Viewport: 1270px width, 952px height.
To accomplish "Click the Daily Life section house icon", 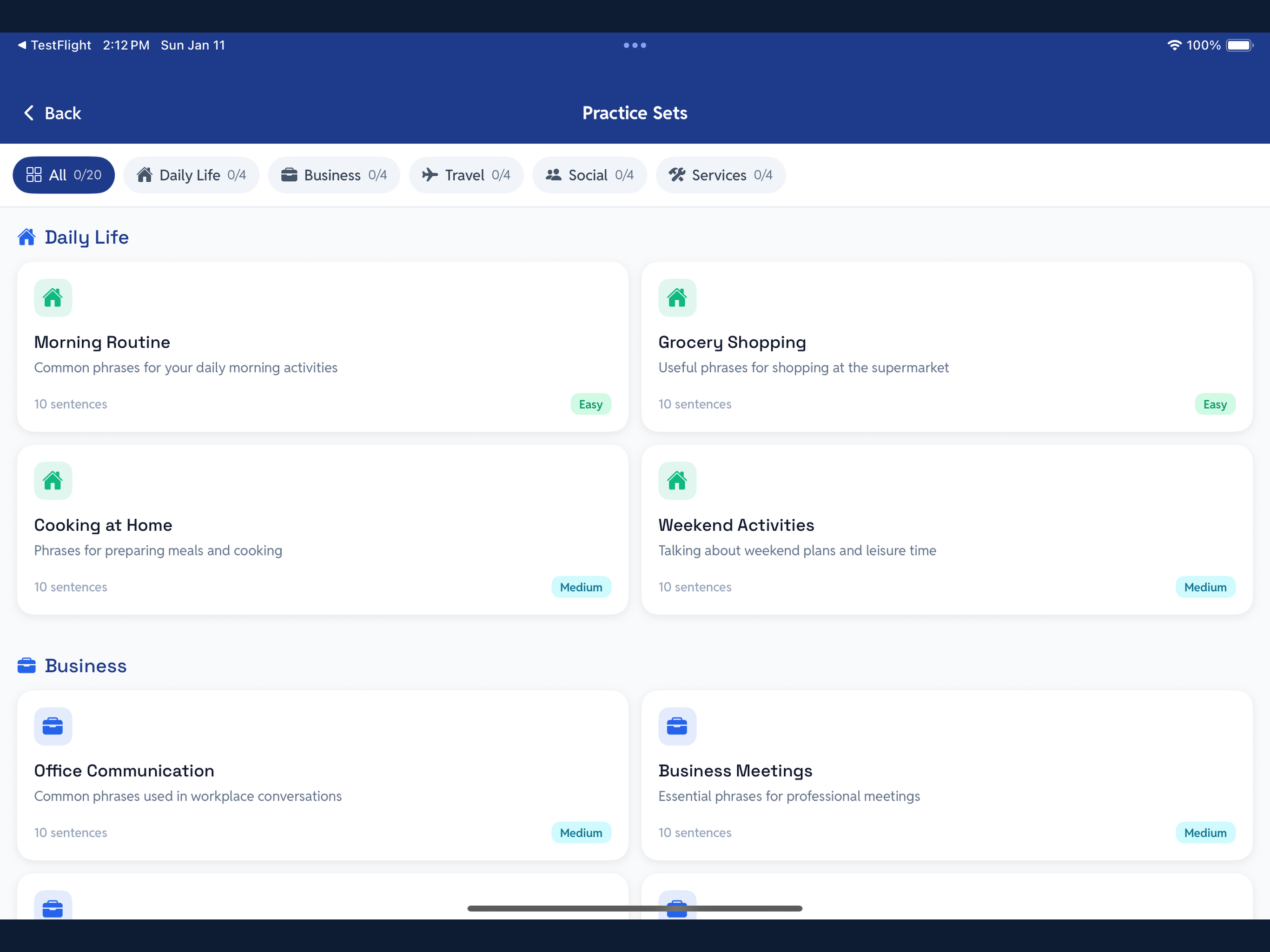I will (26, 237).
